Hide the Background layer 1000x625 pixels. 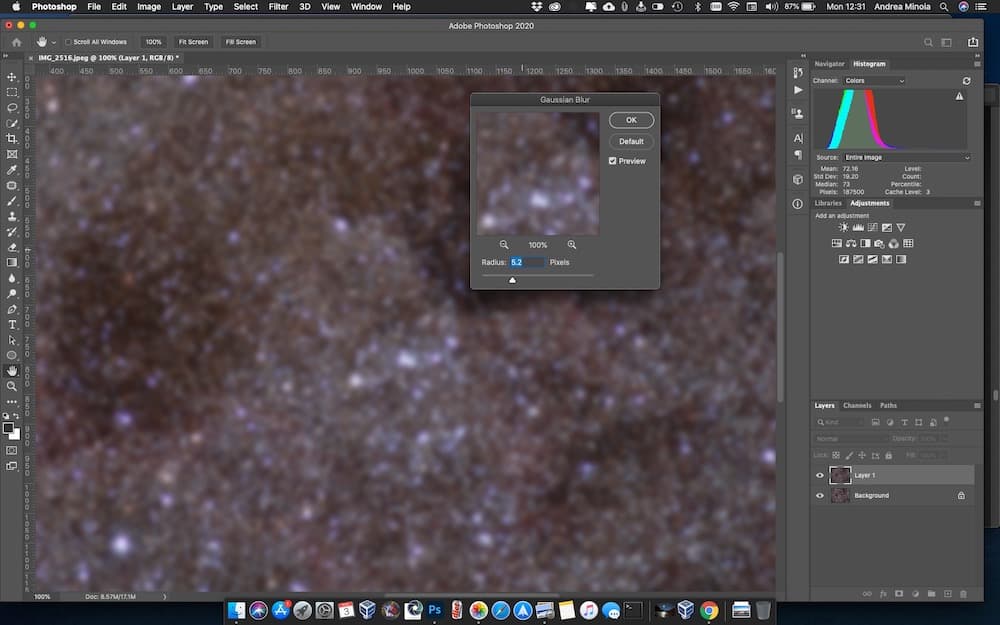click(x=820, y=495)
